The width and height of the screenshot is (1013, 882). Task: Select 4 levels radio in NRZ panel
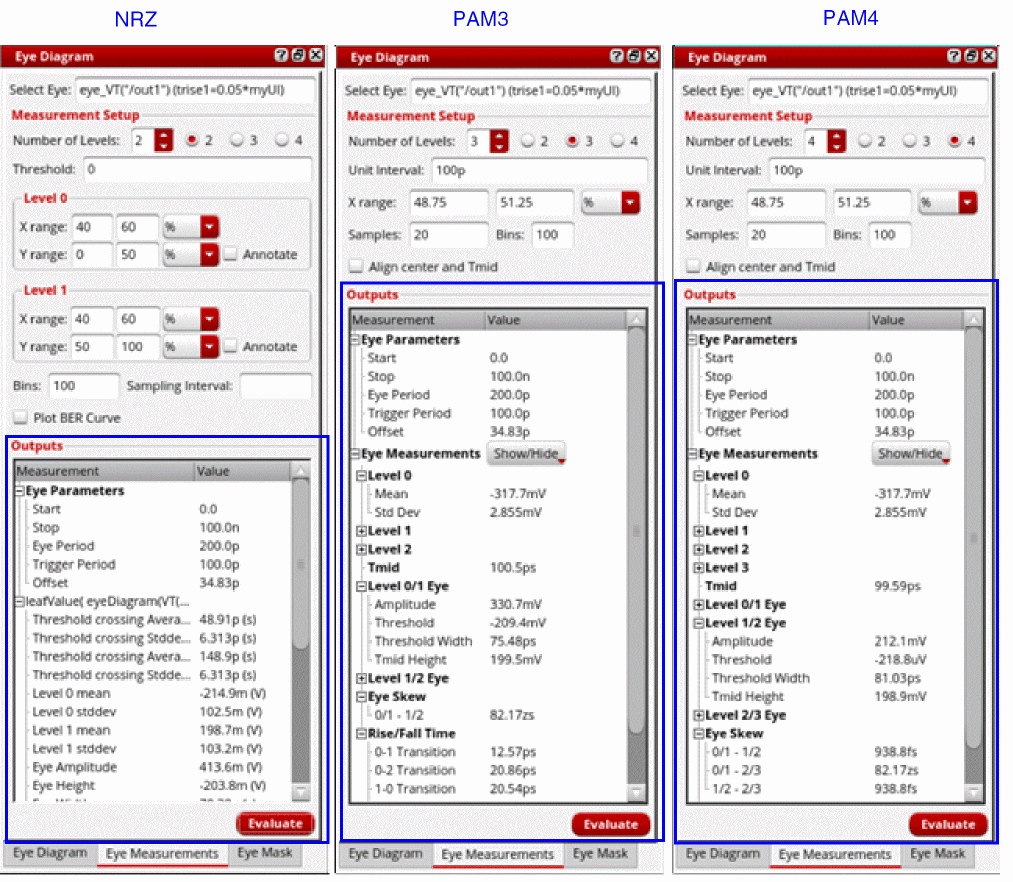[282, 140]
